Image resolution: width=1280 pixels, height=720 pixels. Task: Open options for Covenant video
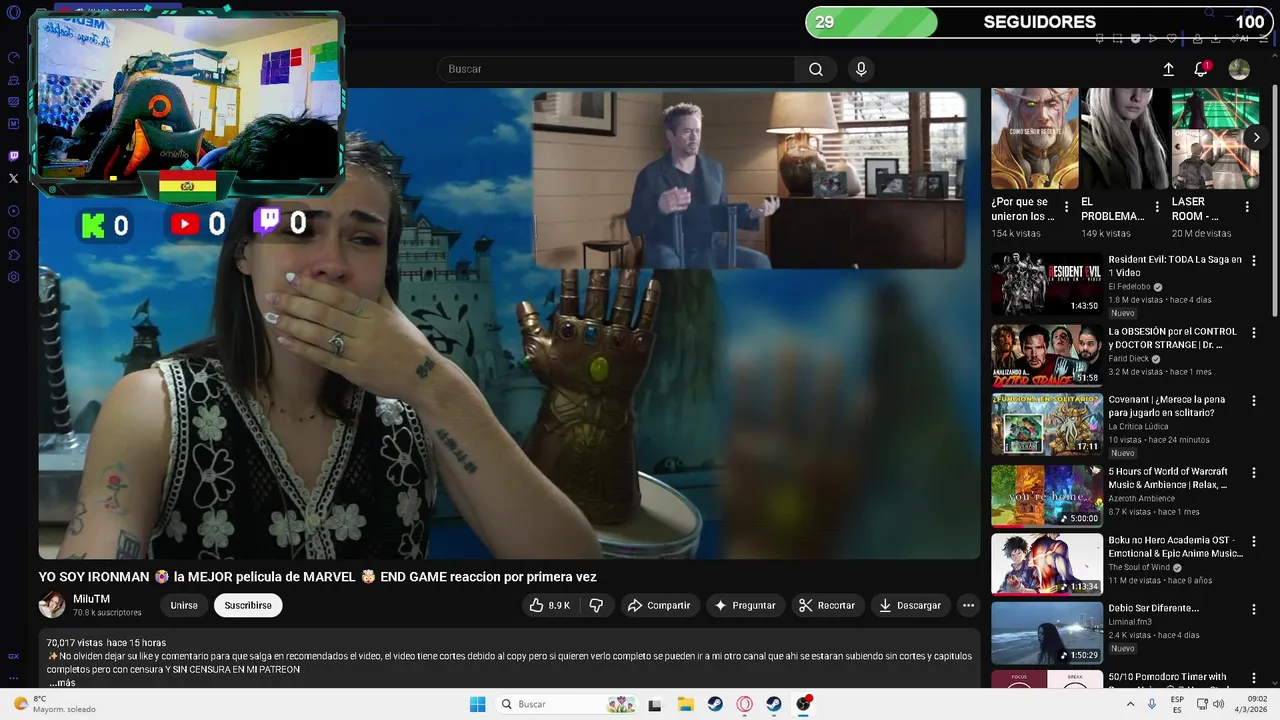pos(1253,401)
